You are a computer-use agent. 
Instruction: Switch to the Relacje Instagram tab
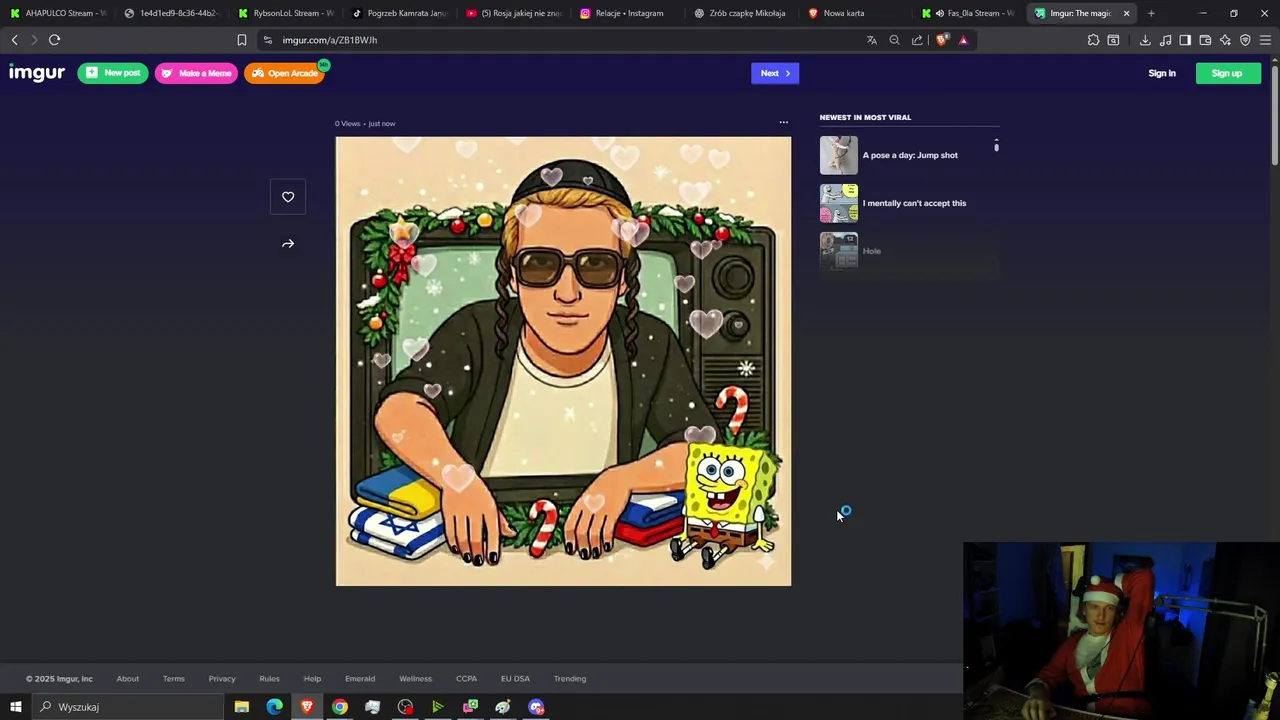click(x=627, y=13)
